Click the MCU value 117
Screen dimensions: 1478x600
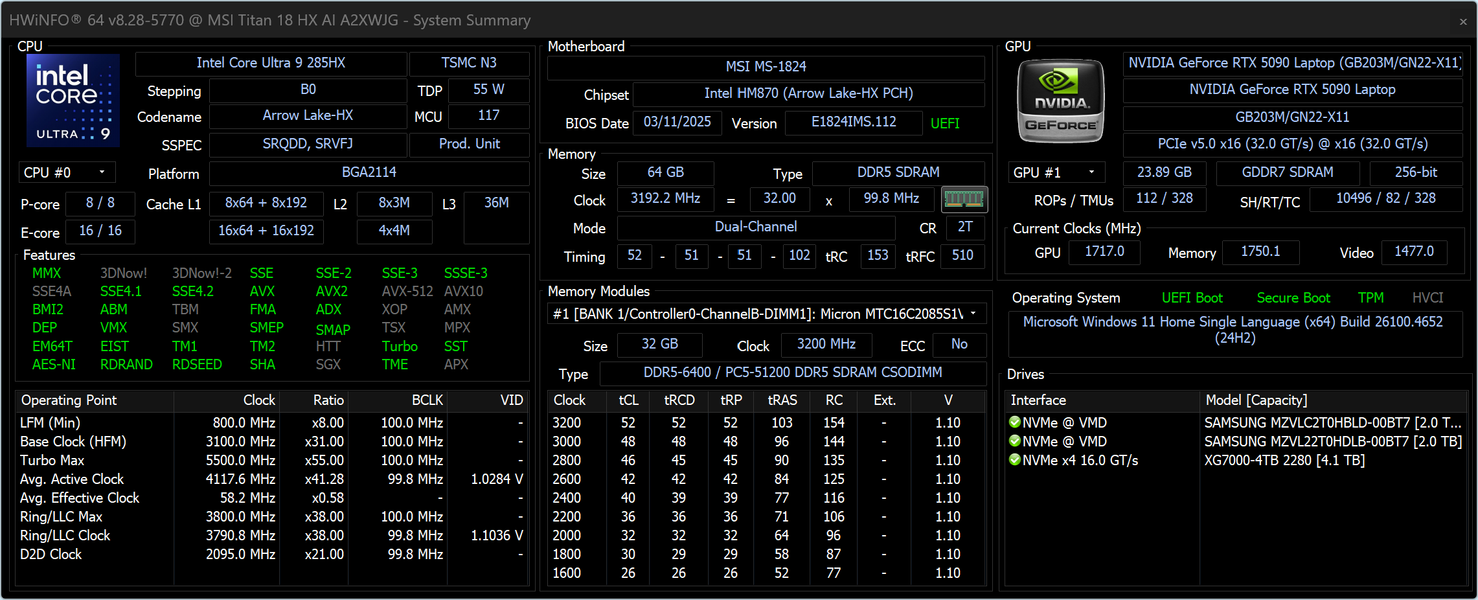point(489,116)
